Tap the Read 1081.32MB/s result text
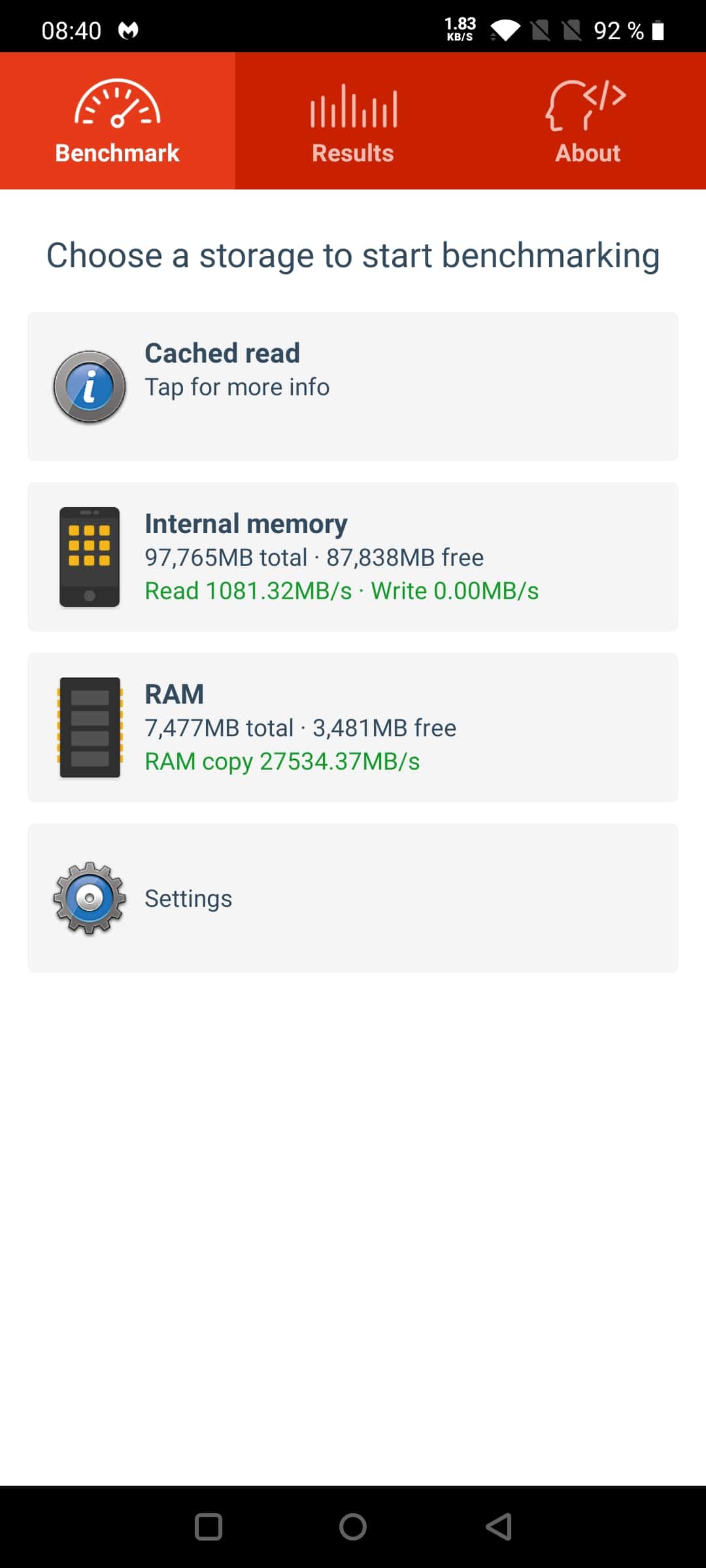 (248, 591)
